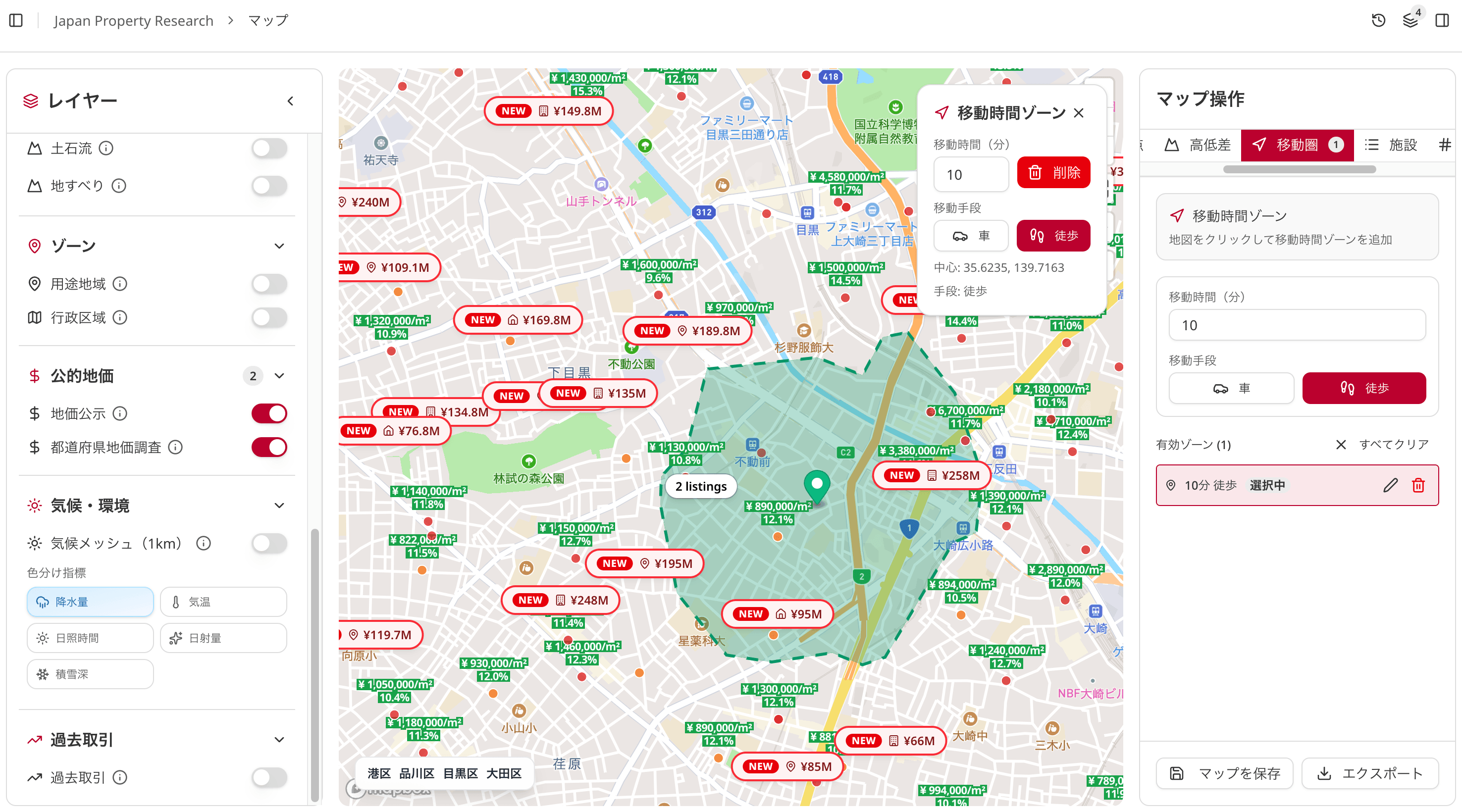
Task: Enable the 土石流 layer toggle
Action: pos(269,148)
